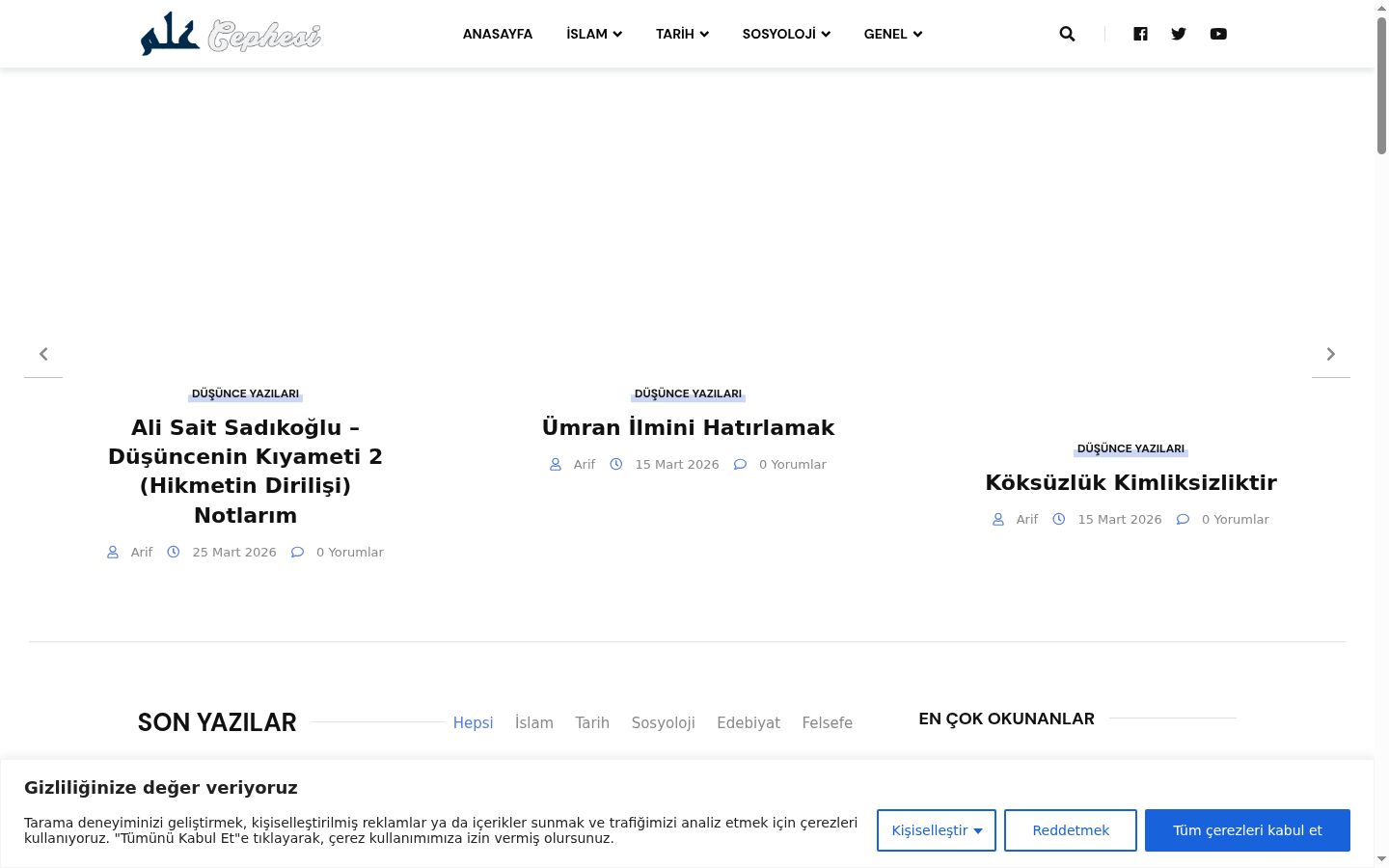Visit the Facebook page icon

click(1140, 34)
